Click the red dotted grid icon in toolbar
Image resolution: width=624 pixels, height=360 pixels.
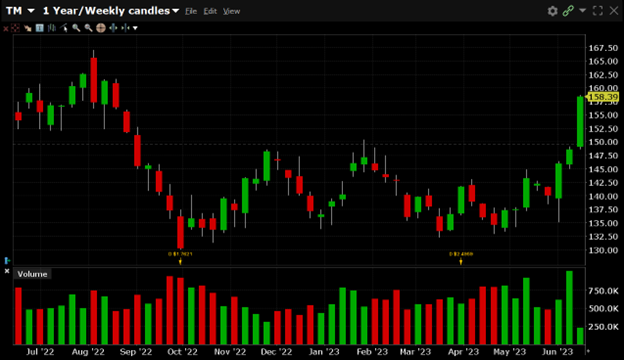15,28
